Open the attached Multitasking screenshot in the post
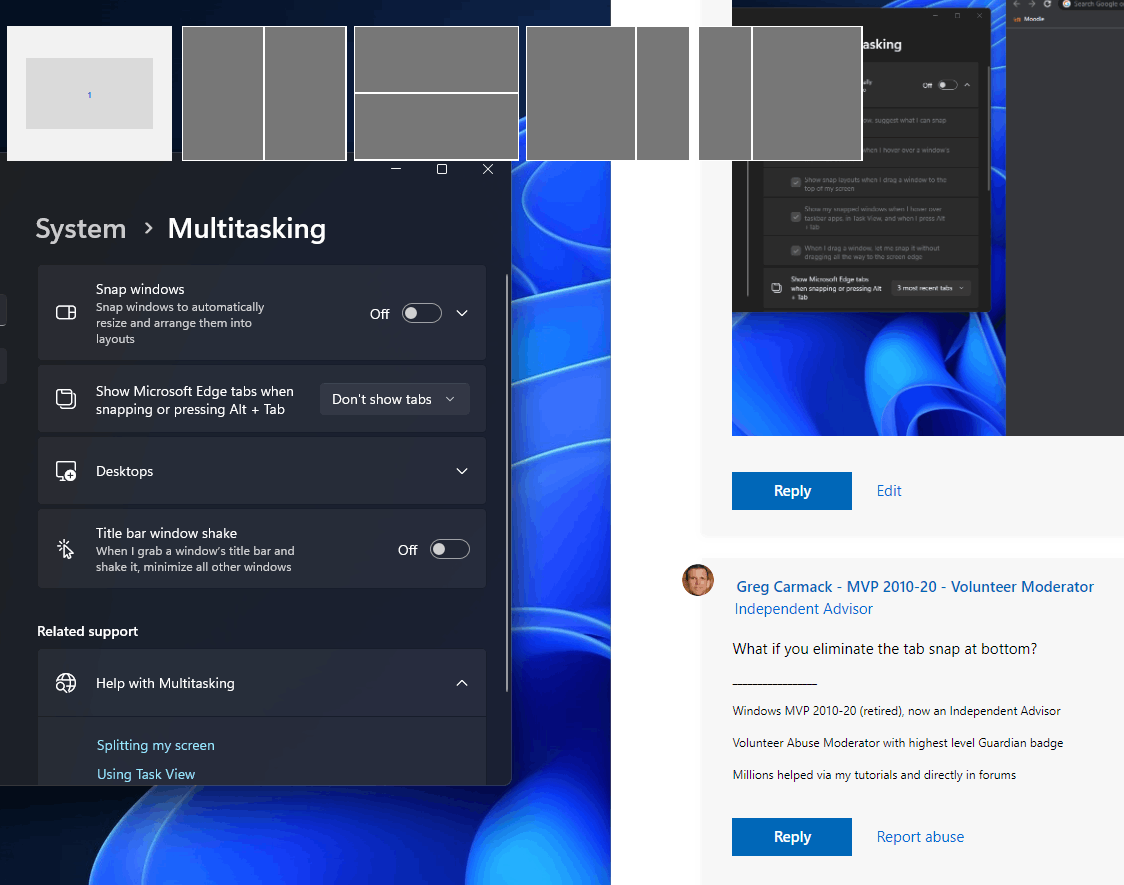1124x885 pixels. click(x=928, y=218)
